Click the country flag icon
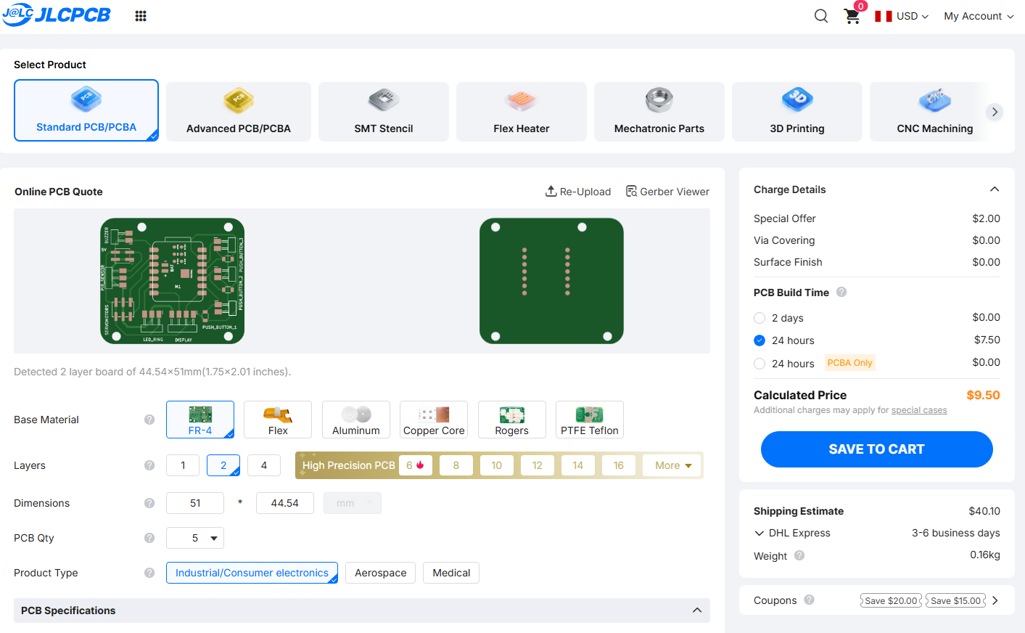 pyautogui.click(x=884, y=16)
